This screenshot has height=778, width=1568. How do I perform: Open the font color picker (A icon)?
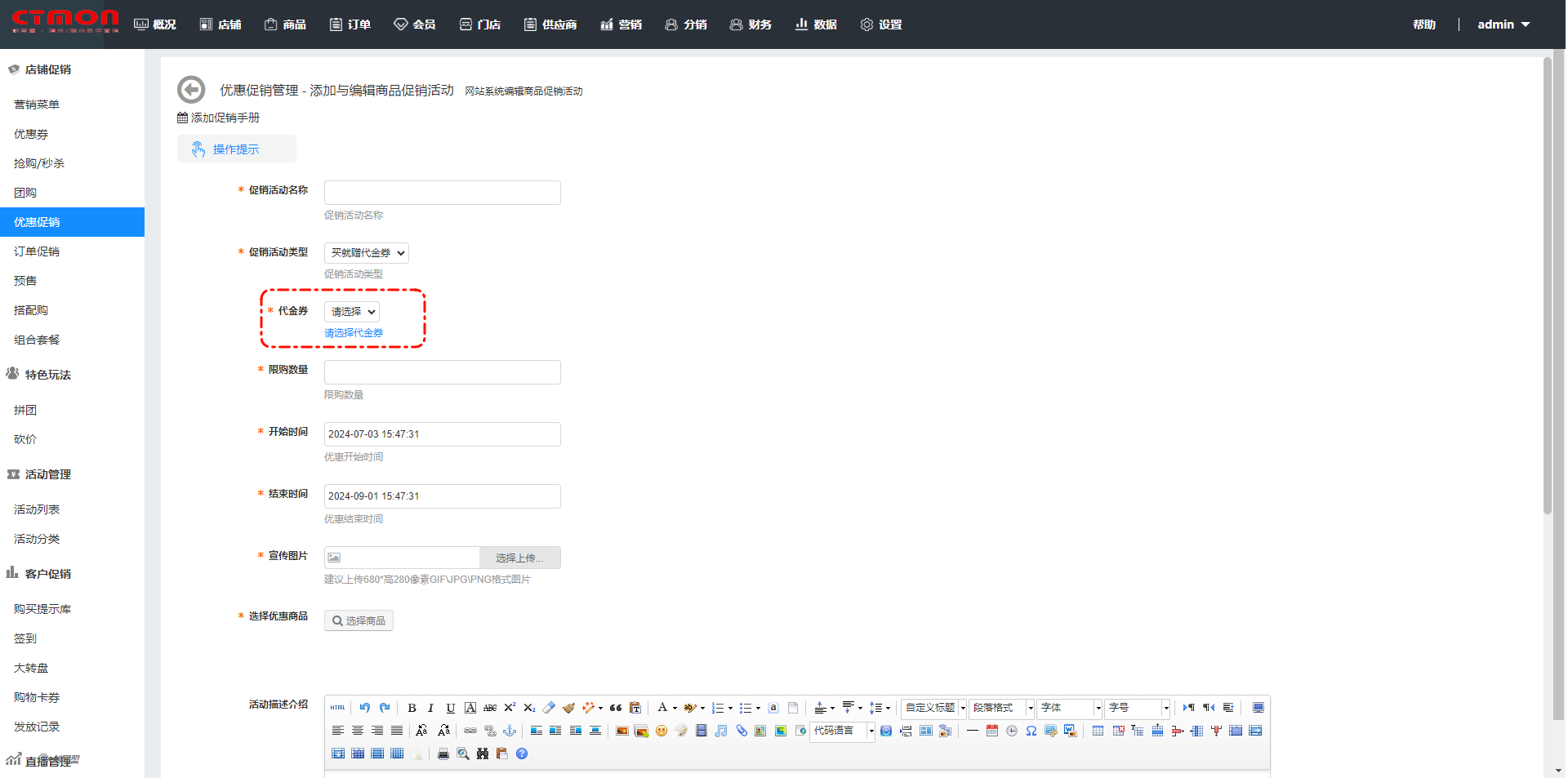pos(662,708)
